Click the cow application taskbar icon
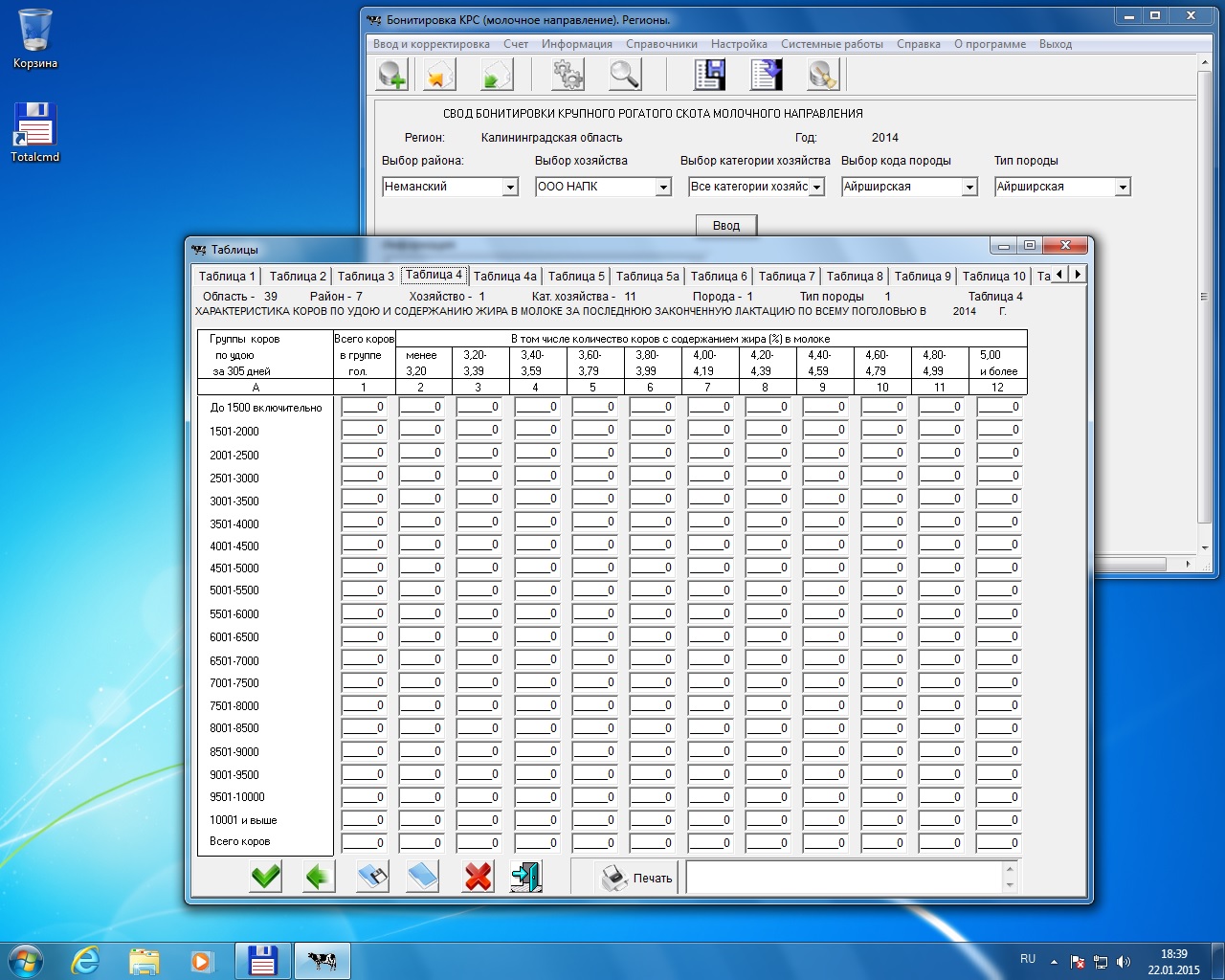Viewport: 1225px width, 980px height. [x=323, y=960]
